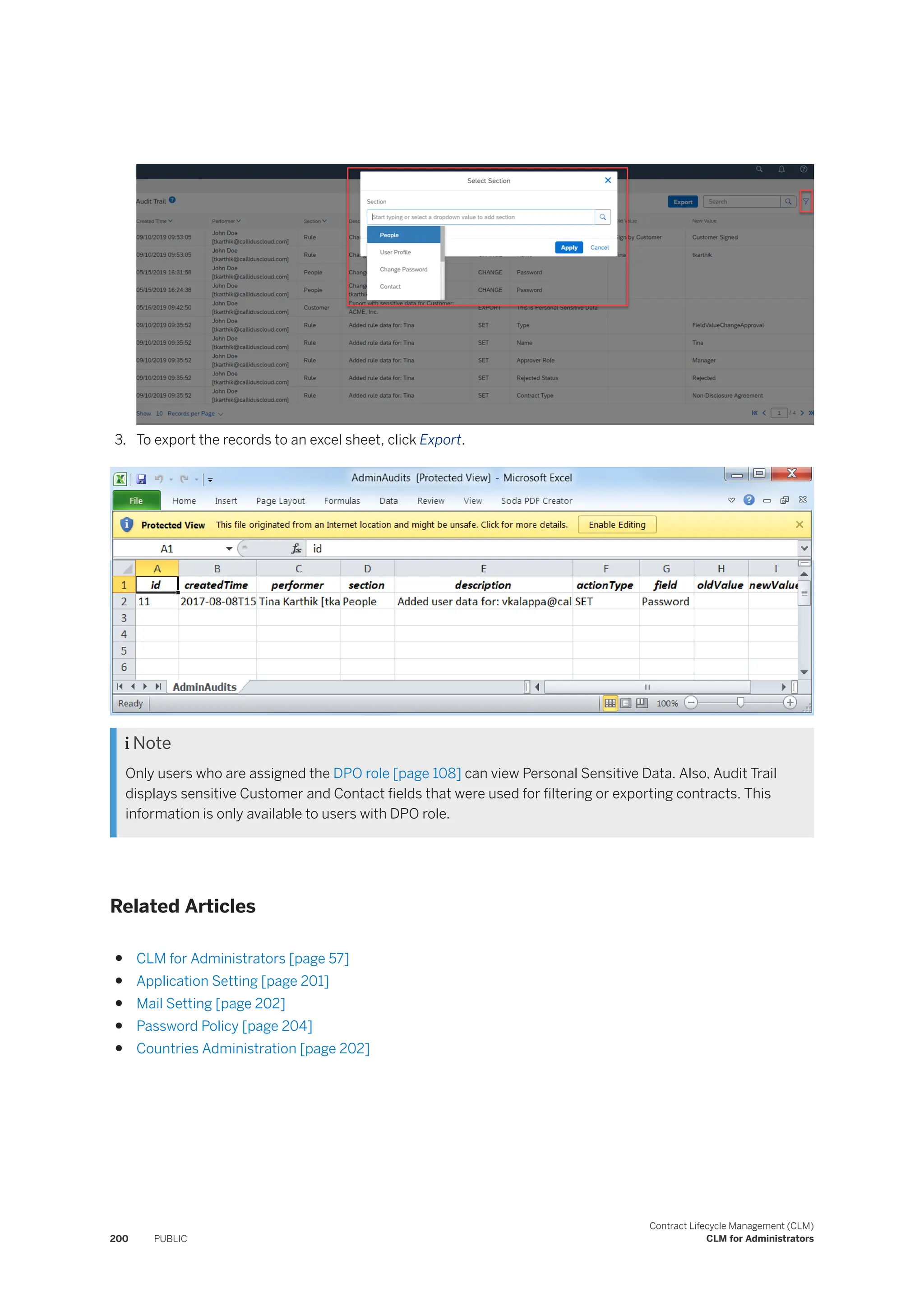924x1307 pixels.
Task: Go to last sheet navigation arrow
Action: (157, 686)
